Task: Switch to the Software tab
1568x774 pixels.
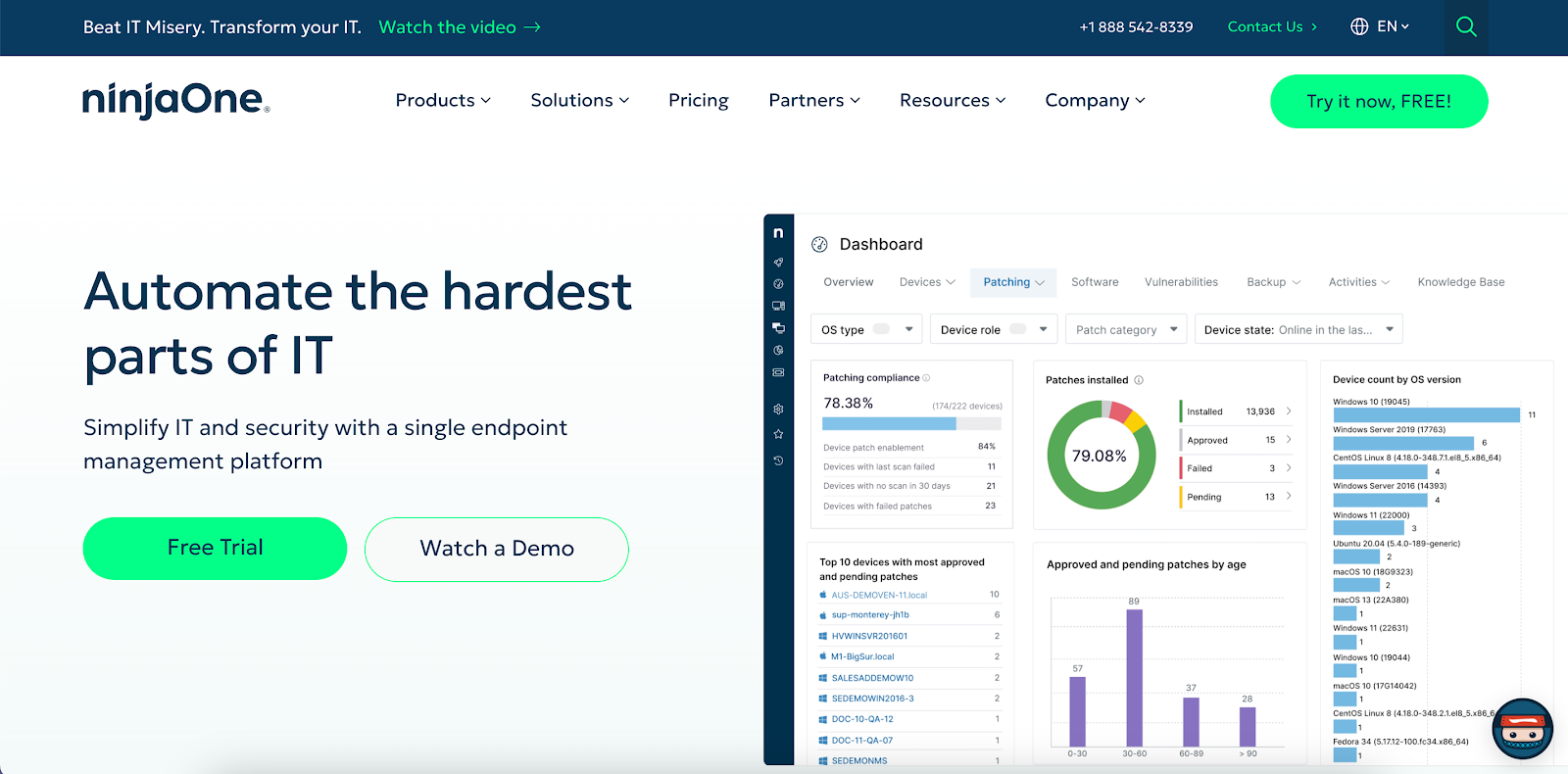Action: 1095,282
